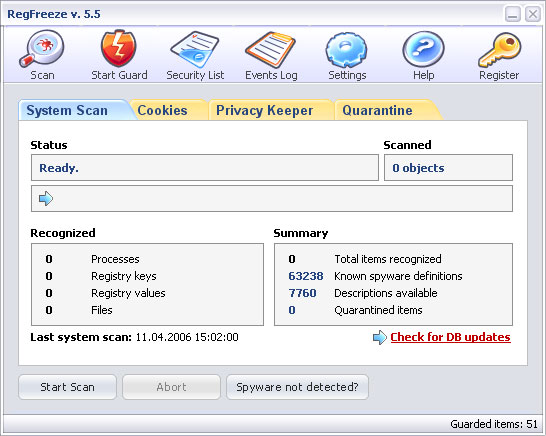Click the Abort button
Image resolution: width=546 pixels, height=436 pixels.
[171, 387]
